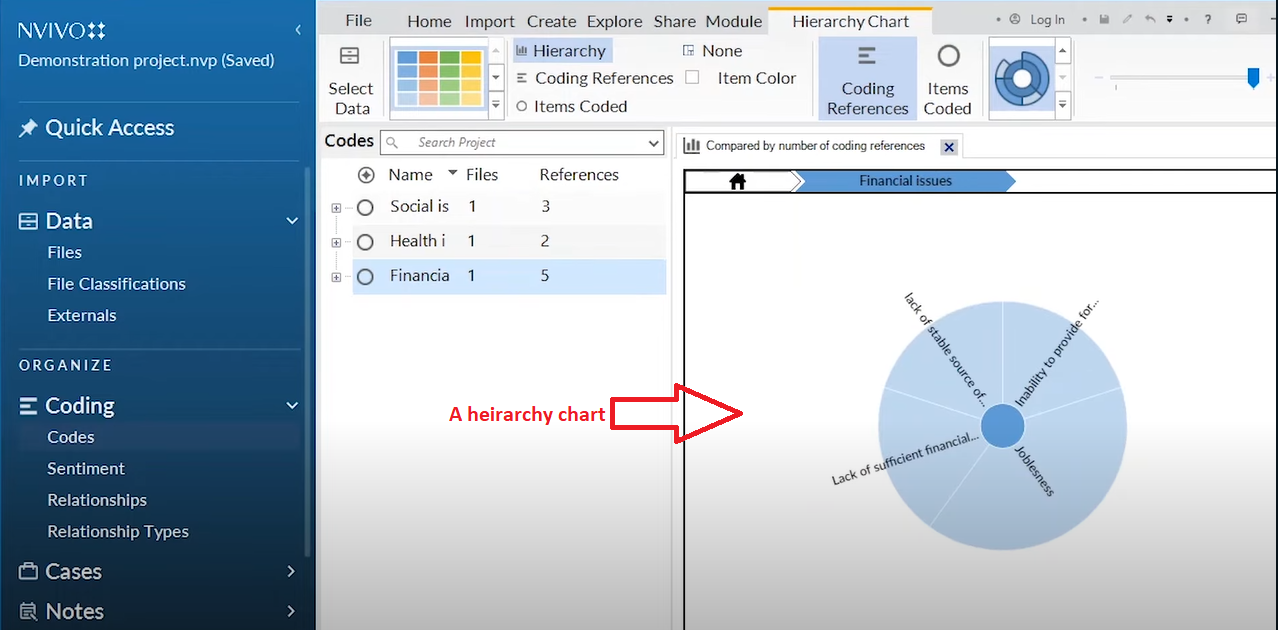1278x630 pixels.
Task: Select the Coding References radio option
Action: click(595, 78)
